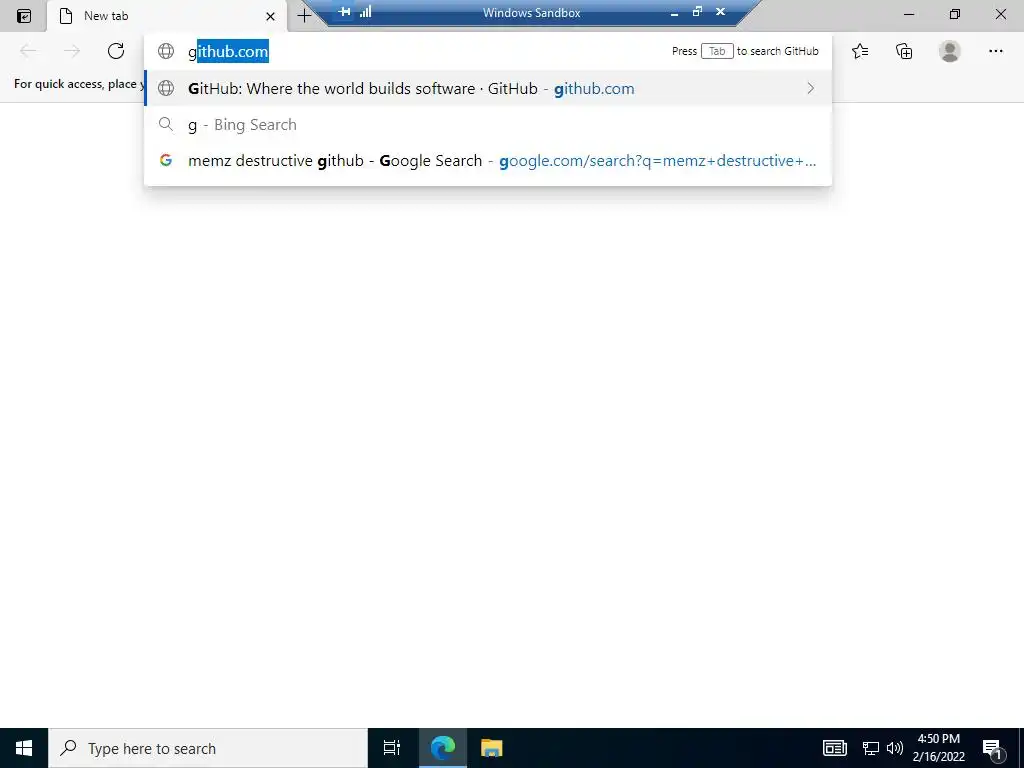Click the pin icon on Windows Sandbox bar

(345, 12)
